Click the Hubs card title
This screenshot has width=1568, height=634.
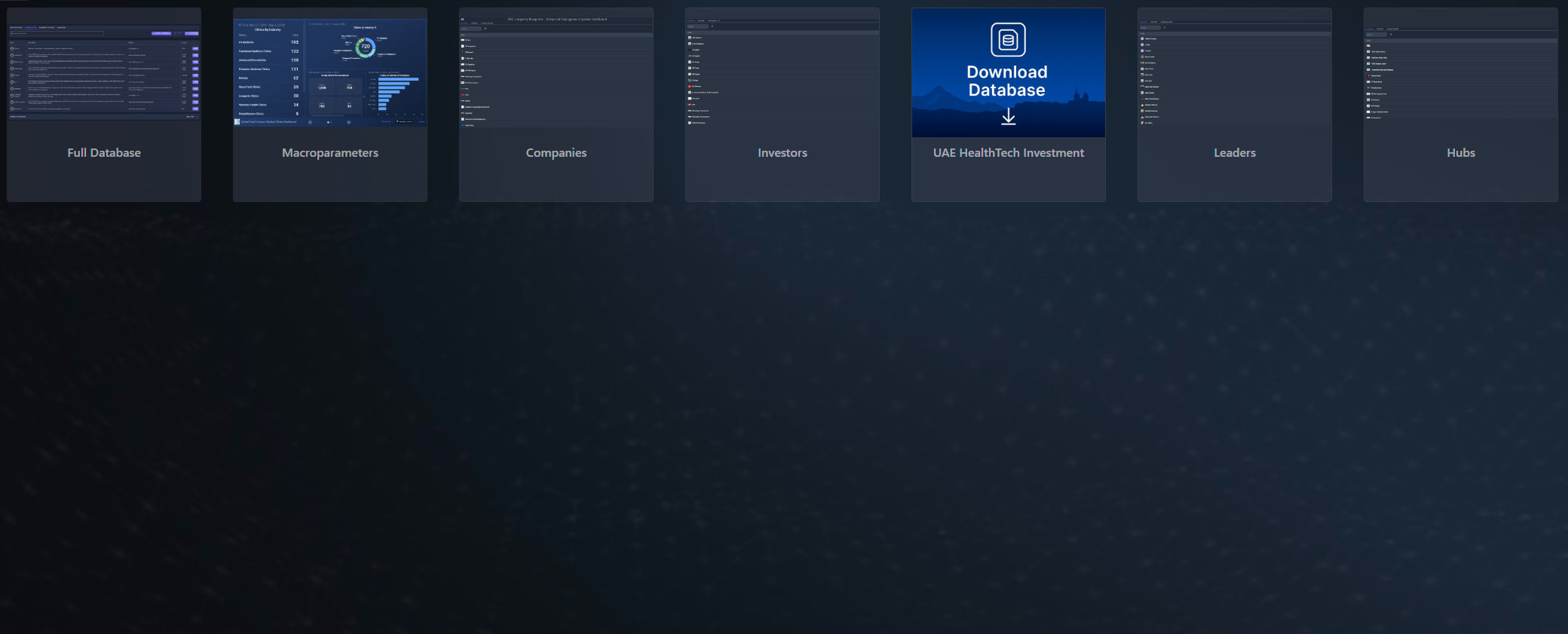point(1461,153)
